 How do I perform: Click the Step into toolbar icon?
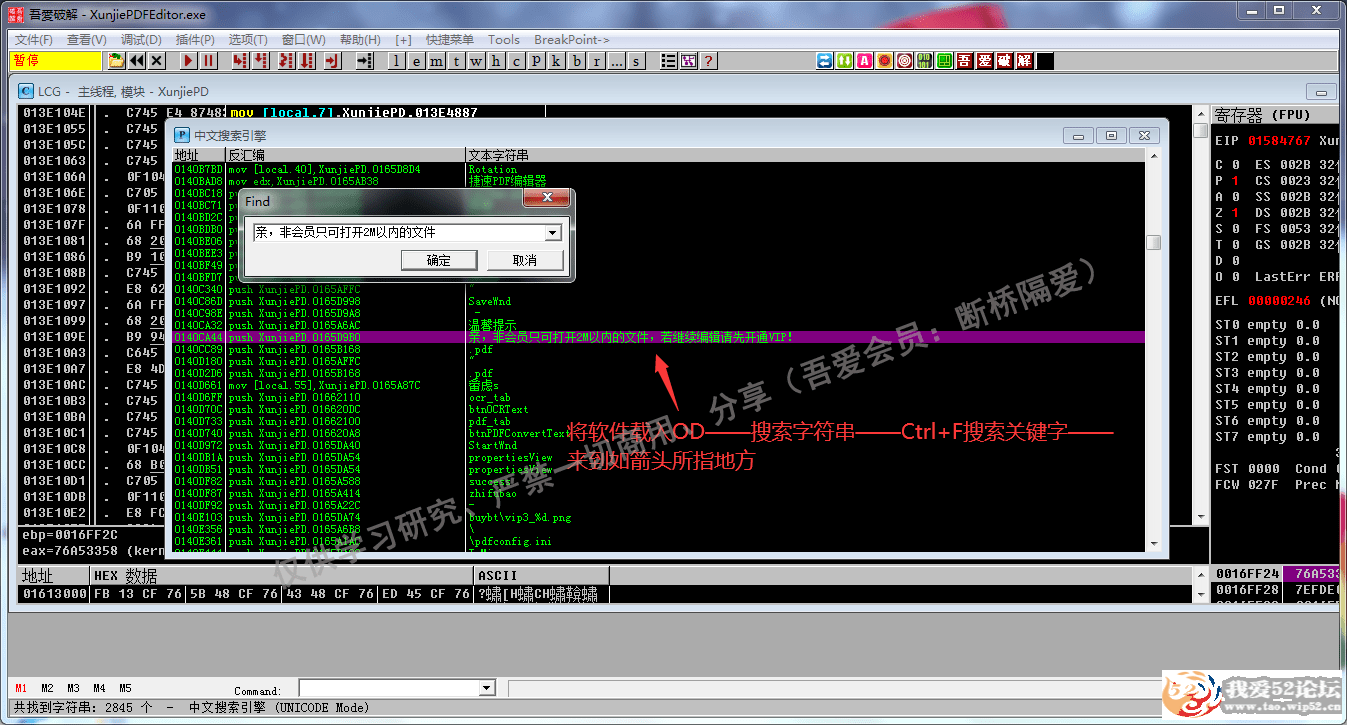pyautogui.click(x=240, y=61)
